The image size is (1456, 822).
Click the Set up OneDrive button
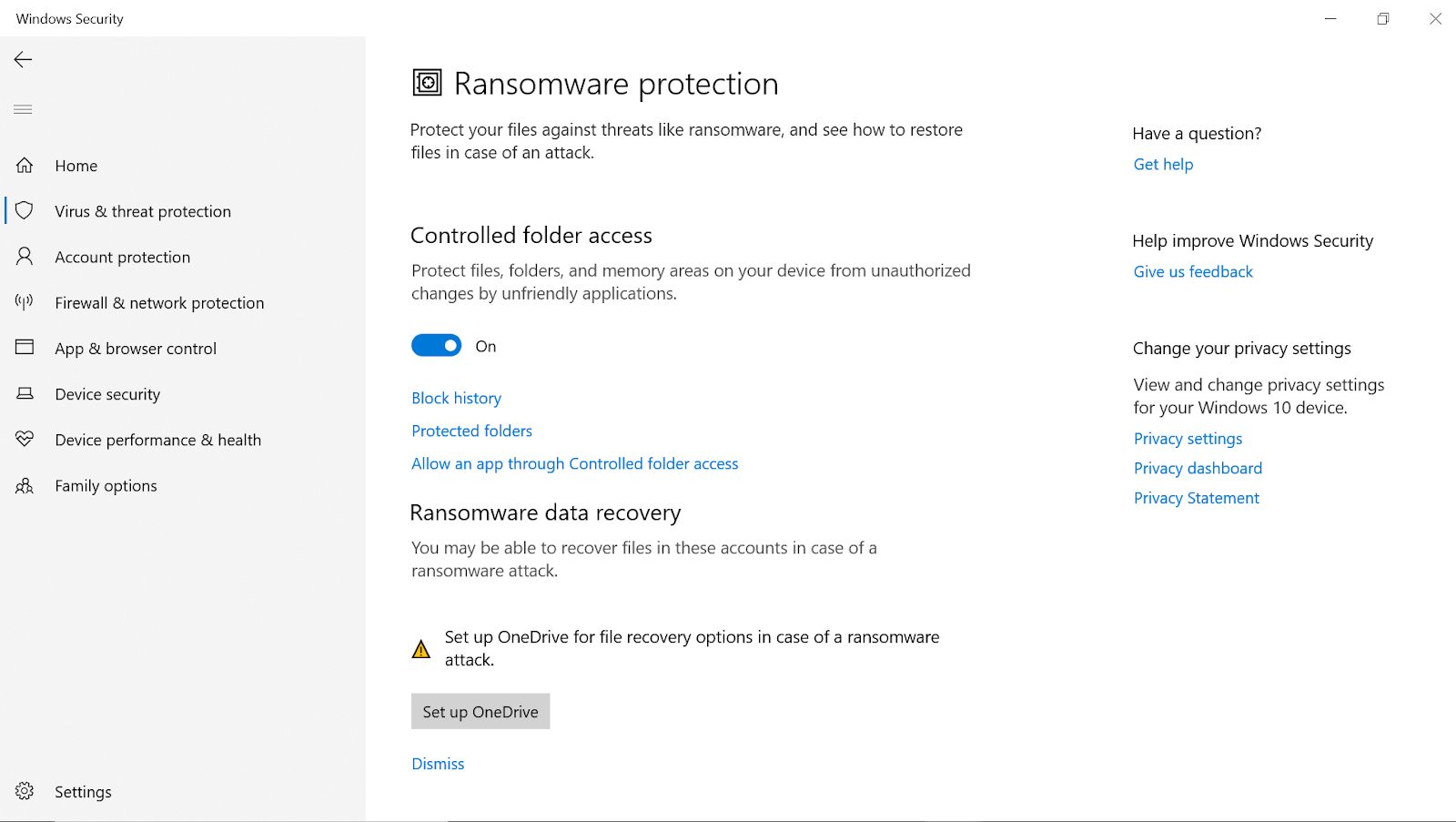click(x=480, y=711)
